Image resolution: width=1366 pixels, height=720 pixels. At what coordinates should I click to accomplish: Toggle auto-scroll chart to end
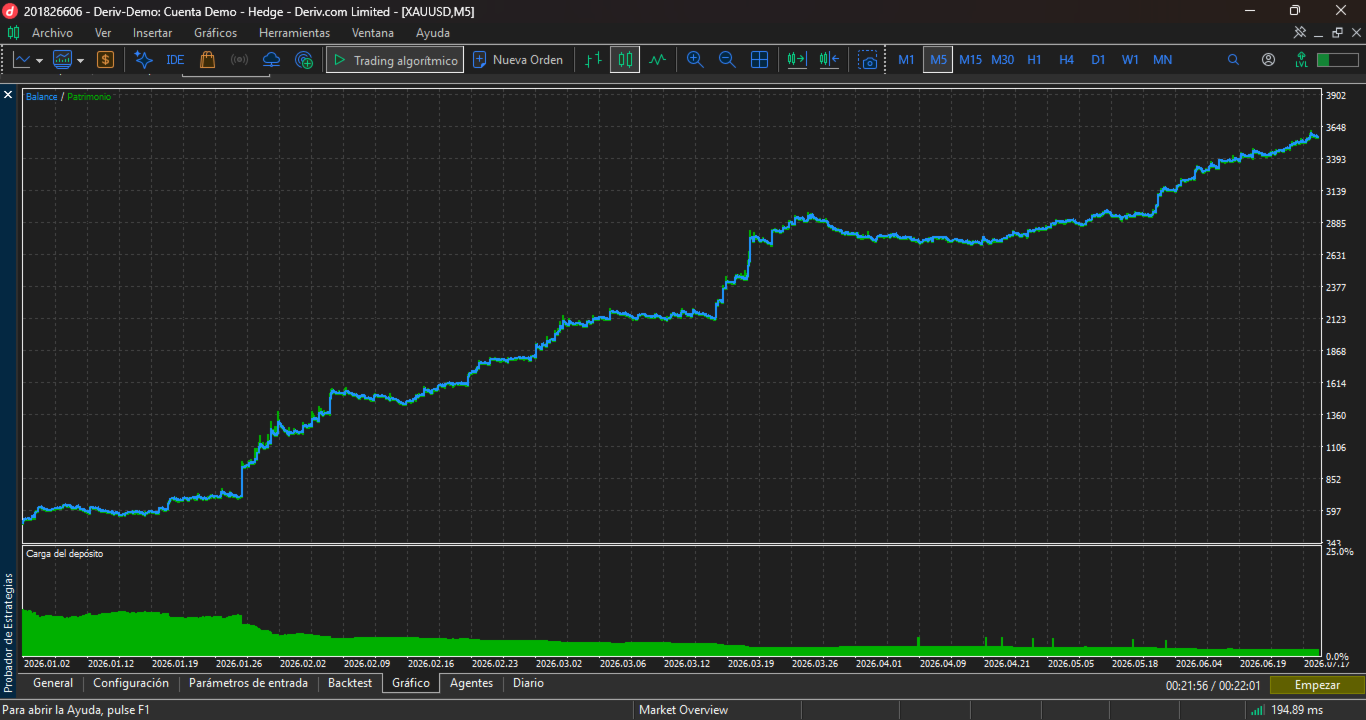[797, 60]
